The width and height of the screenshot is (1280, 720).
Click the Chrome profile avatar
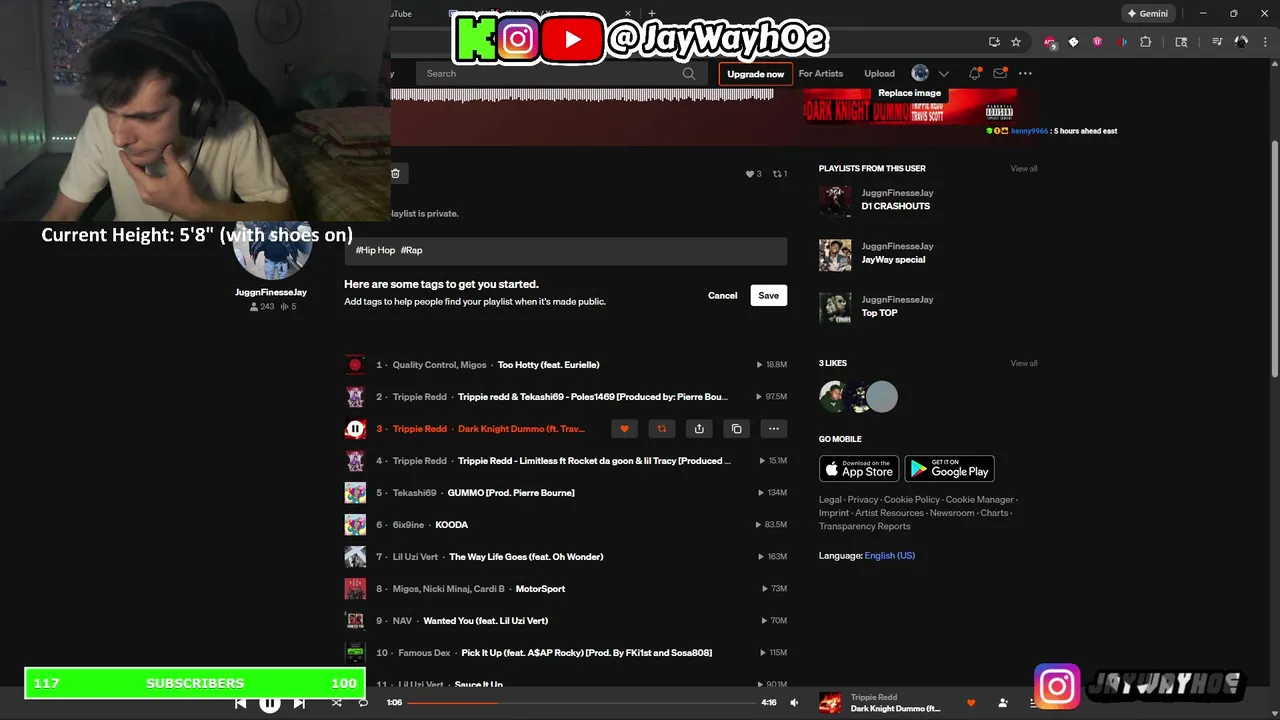coord(1241,42)
